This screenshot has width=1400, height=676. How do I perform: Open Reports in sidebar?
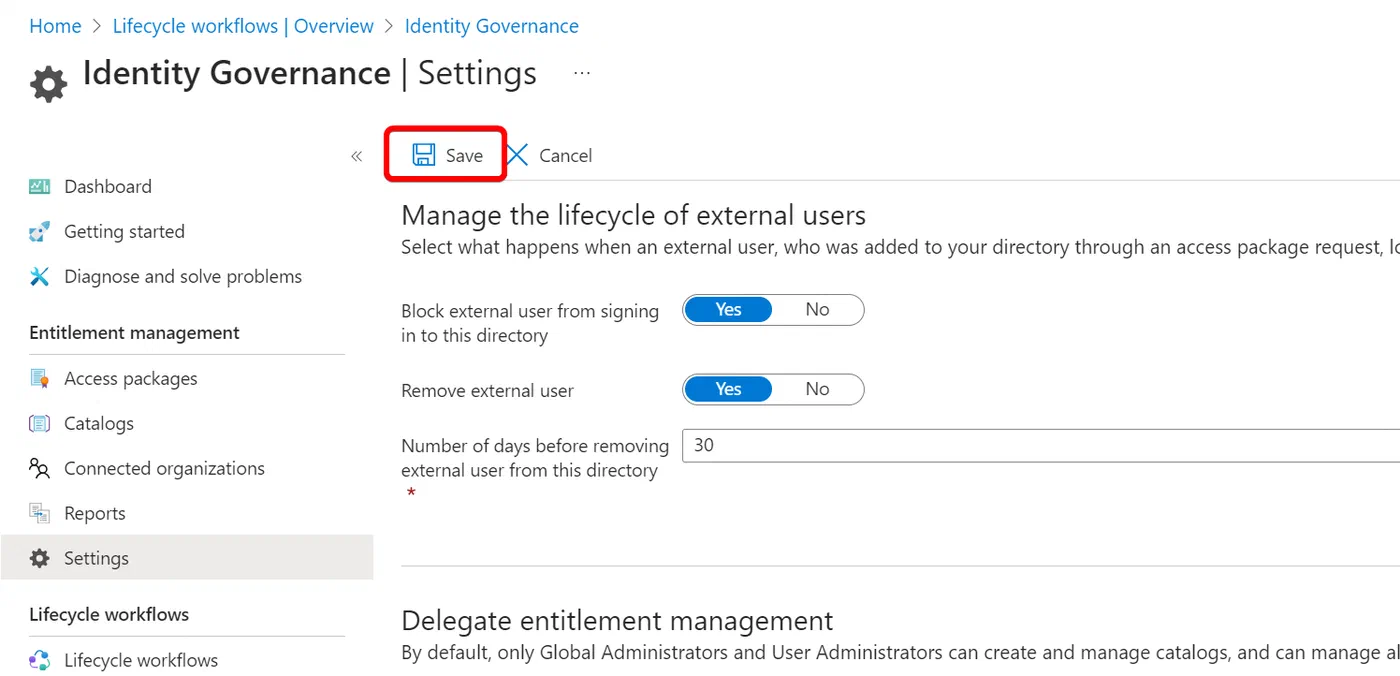pyautogui.click(x=95, y=514)
